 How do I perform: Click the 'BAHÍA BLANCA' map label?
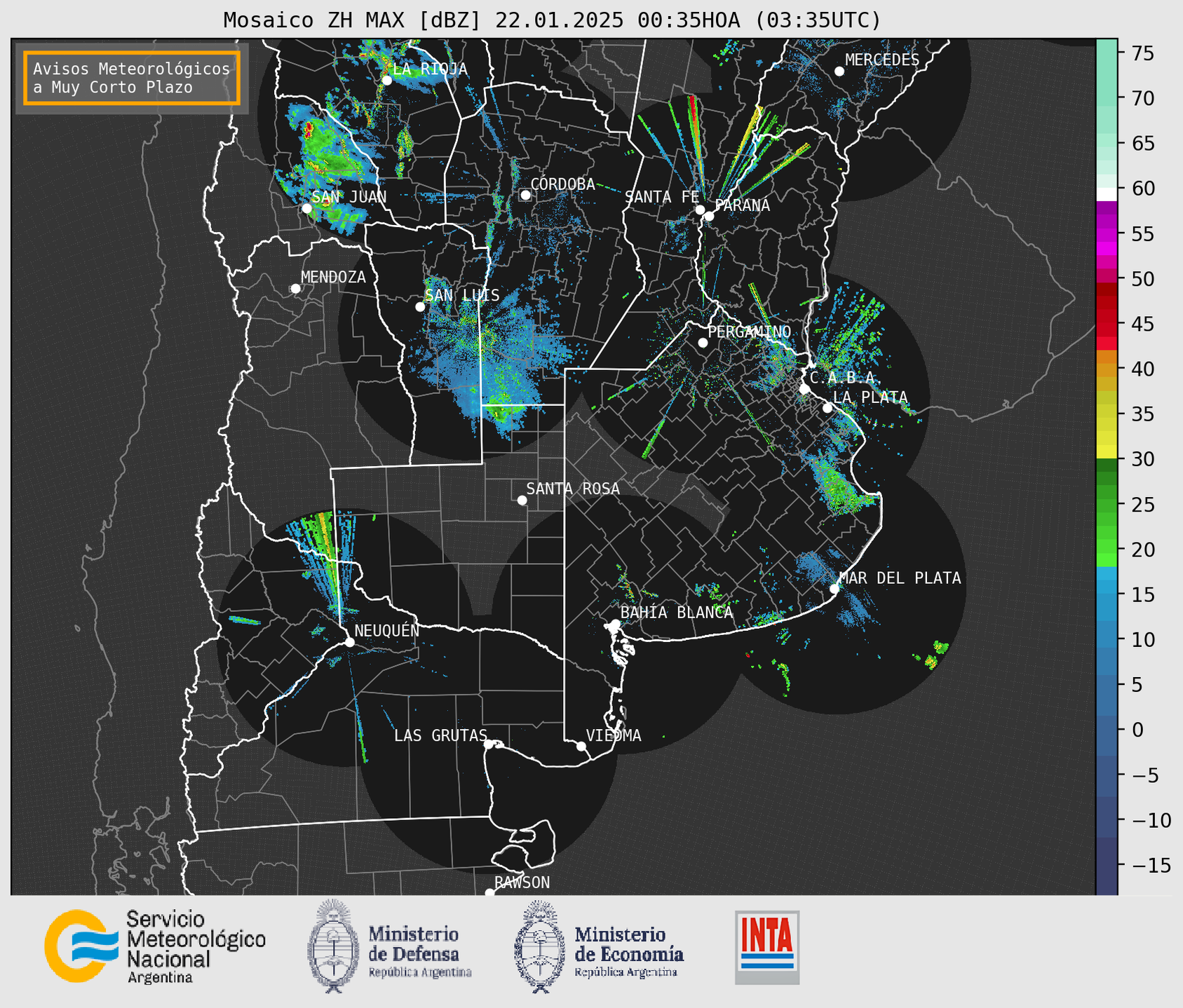(677, 612)
